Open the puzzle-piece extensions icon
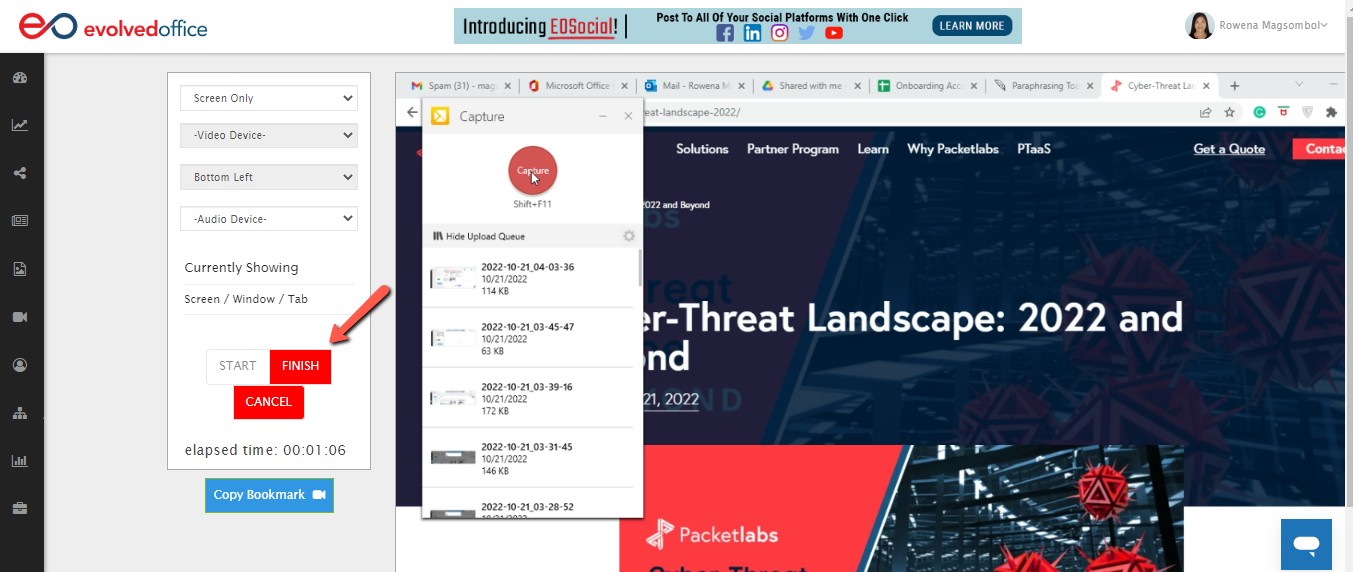 [x=1331, y=113]
